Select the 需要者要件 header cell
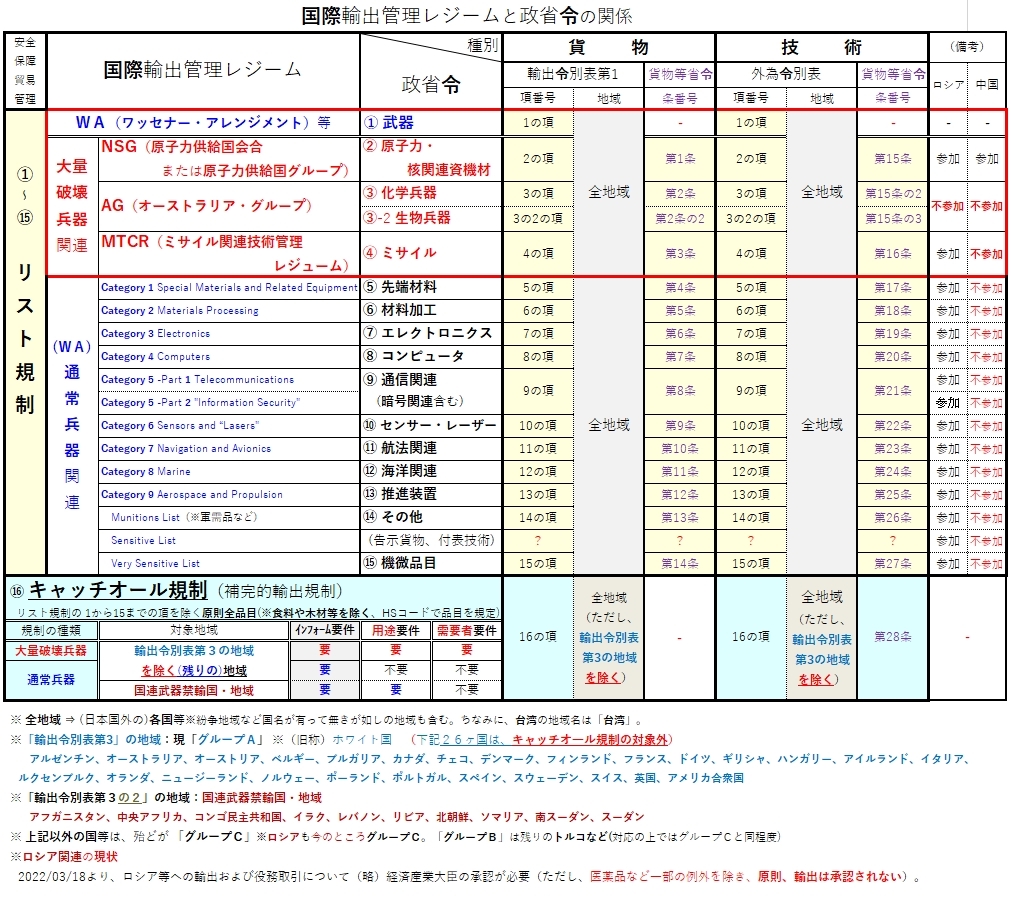1011x897 pixels. (467, 630)
